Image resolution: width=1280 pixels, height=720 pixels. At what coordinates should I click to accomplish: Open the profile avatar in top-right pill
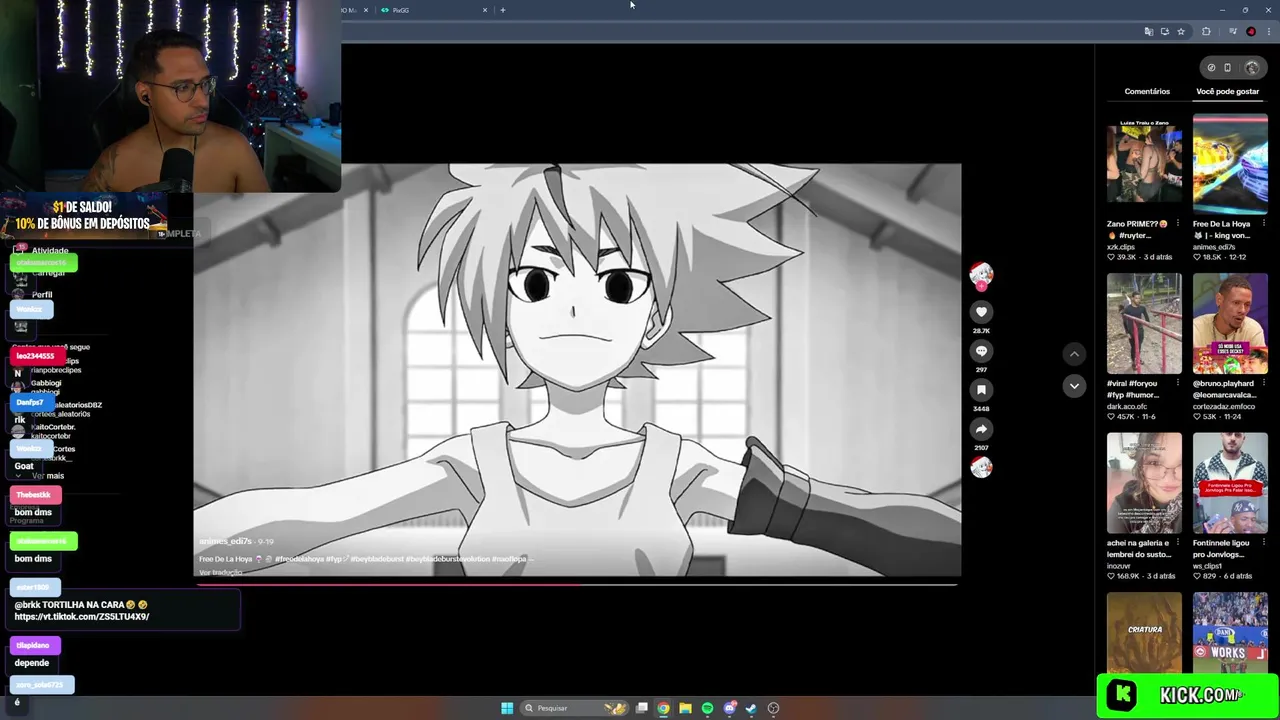coord(1252,68)
